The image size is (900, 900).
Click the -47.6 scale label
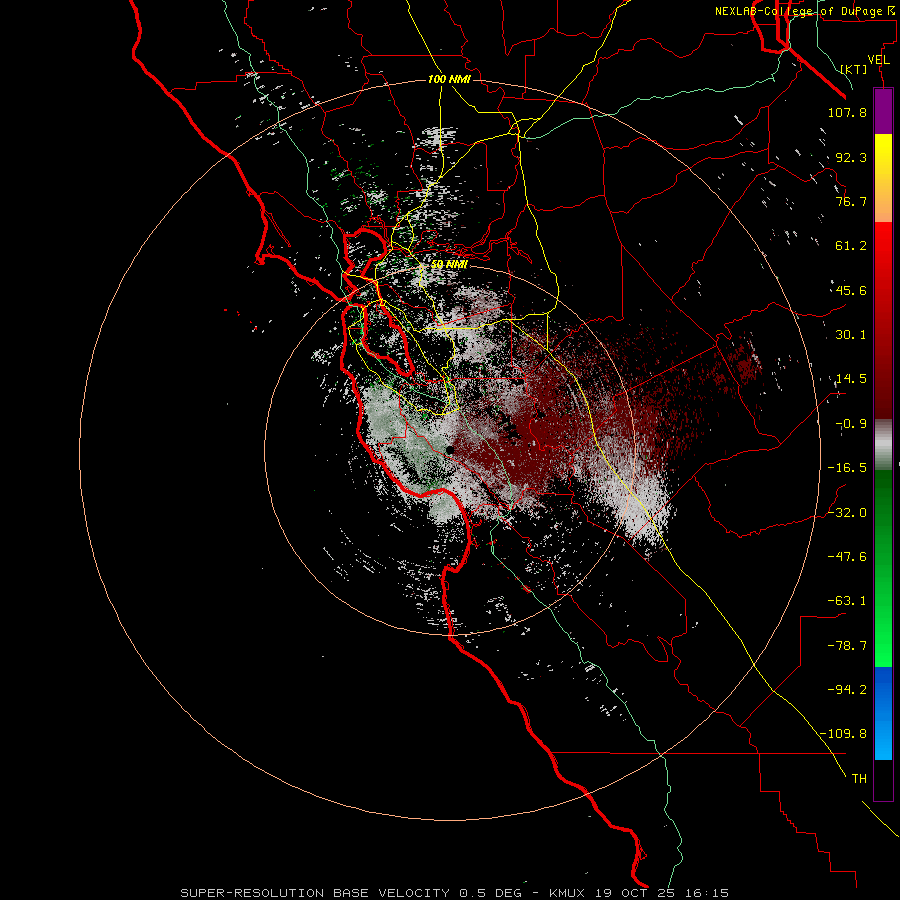coord(847,557)
